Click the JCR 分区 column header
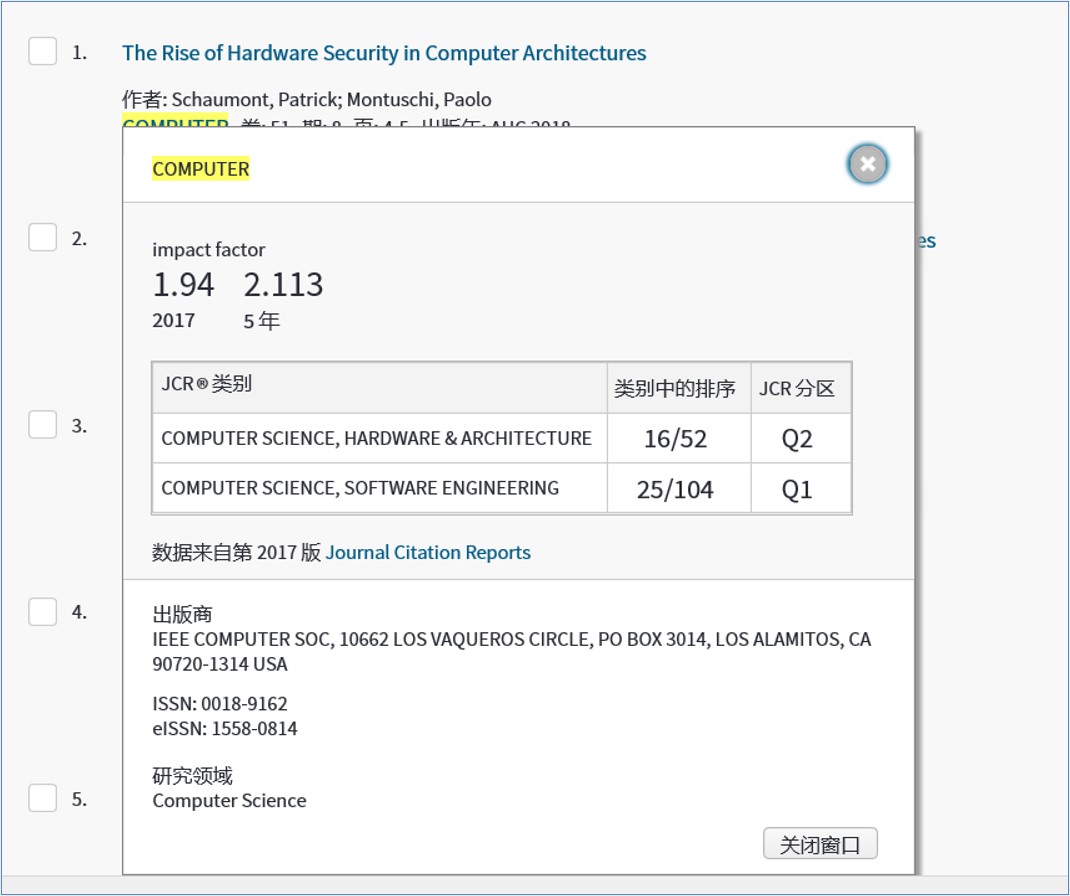Screen dimensions: 1070x896 click(797, 388)
